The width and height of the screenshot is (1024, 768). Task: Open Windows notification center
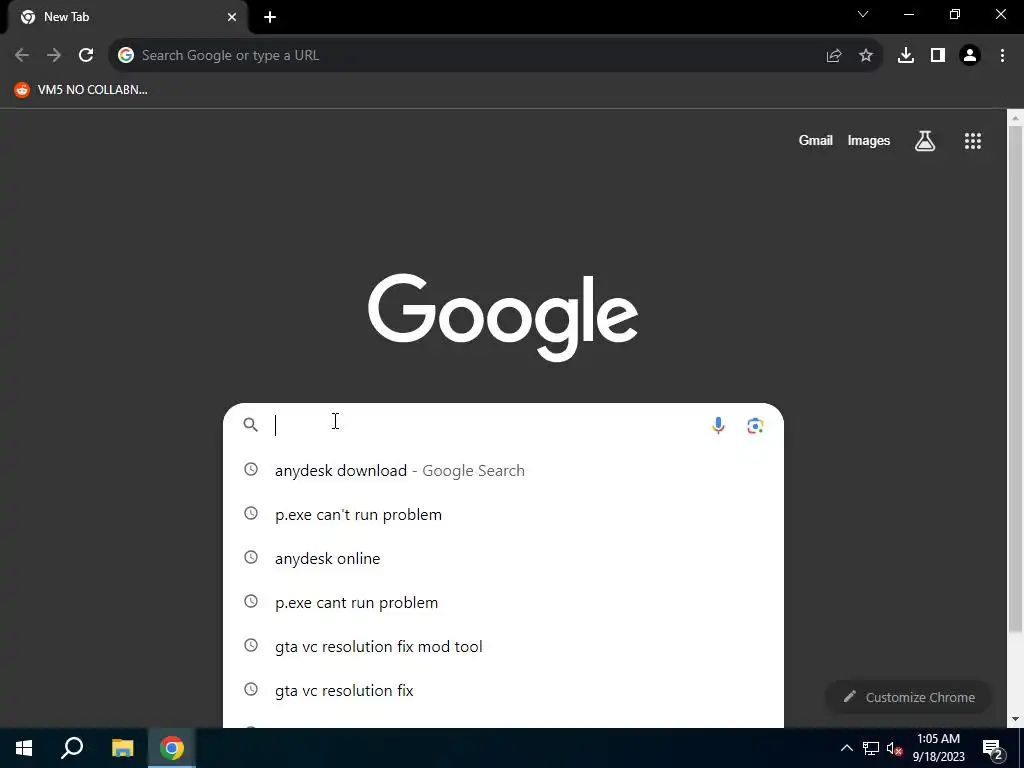click(x=993, y=749)
